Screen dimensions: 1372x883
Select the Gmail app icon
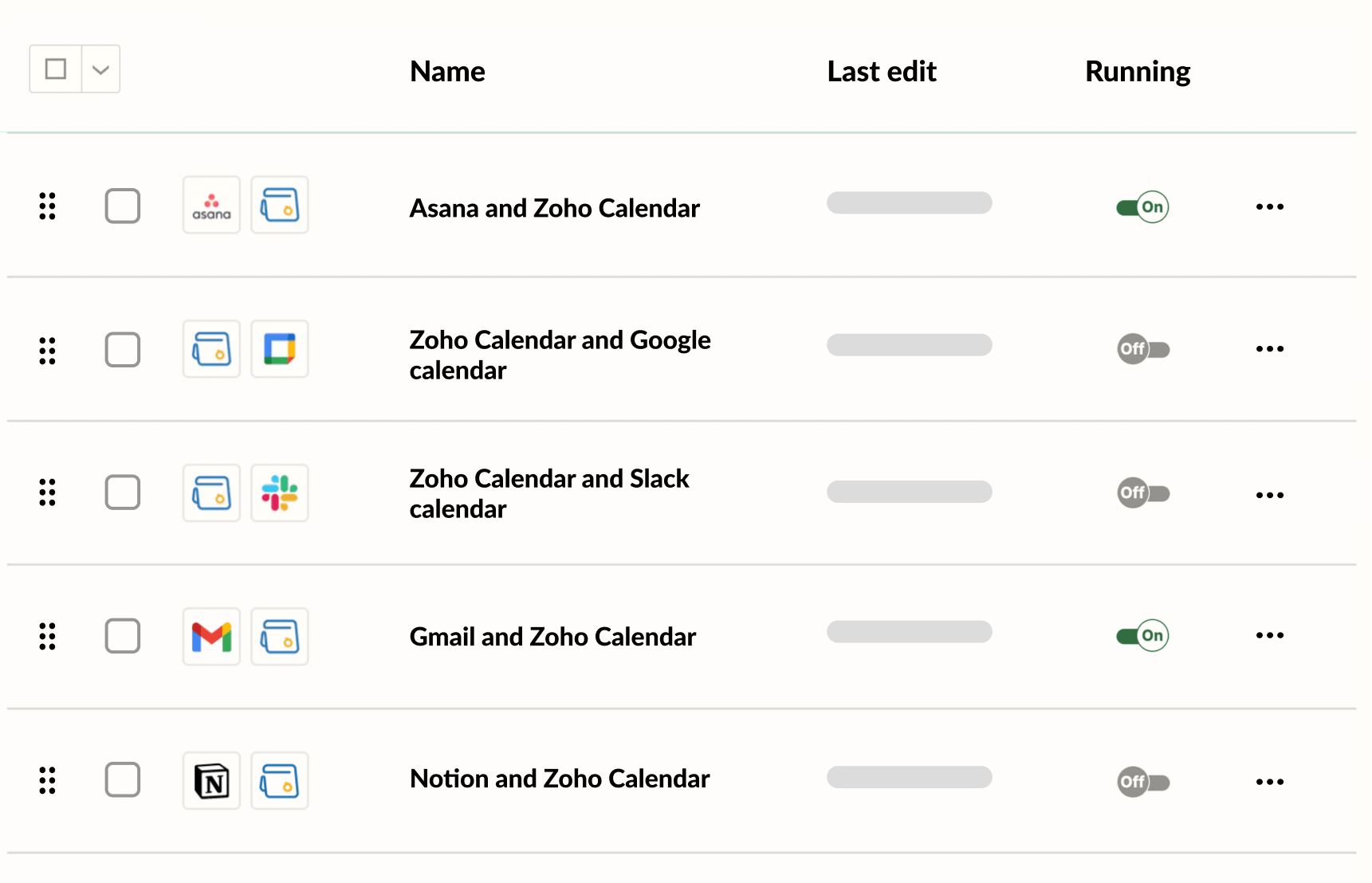[210, 635]
